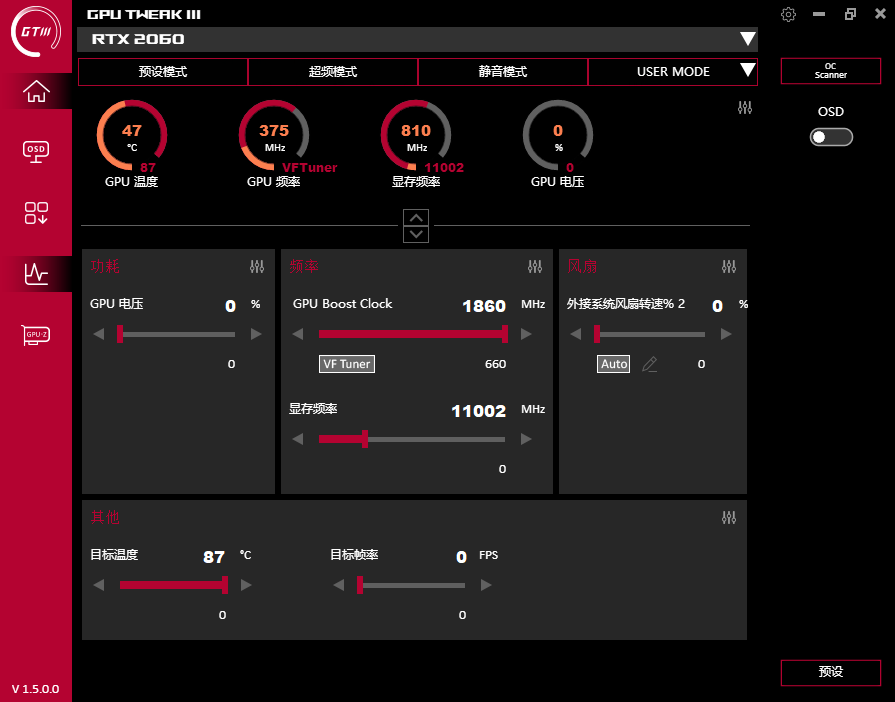Open VF Tuner button
Image resolution: width=895 pixels, height=702 pixels.
[x=347, y=364]
